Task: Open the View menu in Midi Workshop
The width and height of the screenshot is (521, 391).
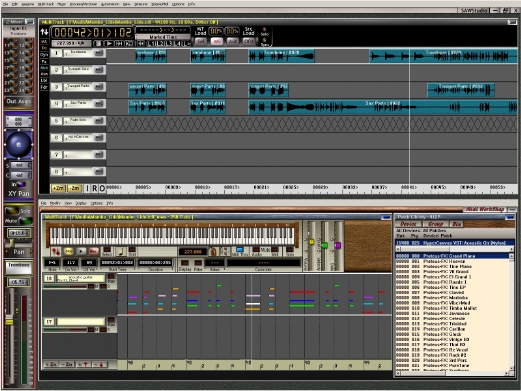Action: click(x=68, y=203)
